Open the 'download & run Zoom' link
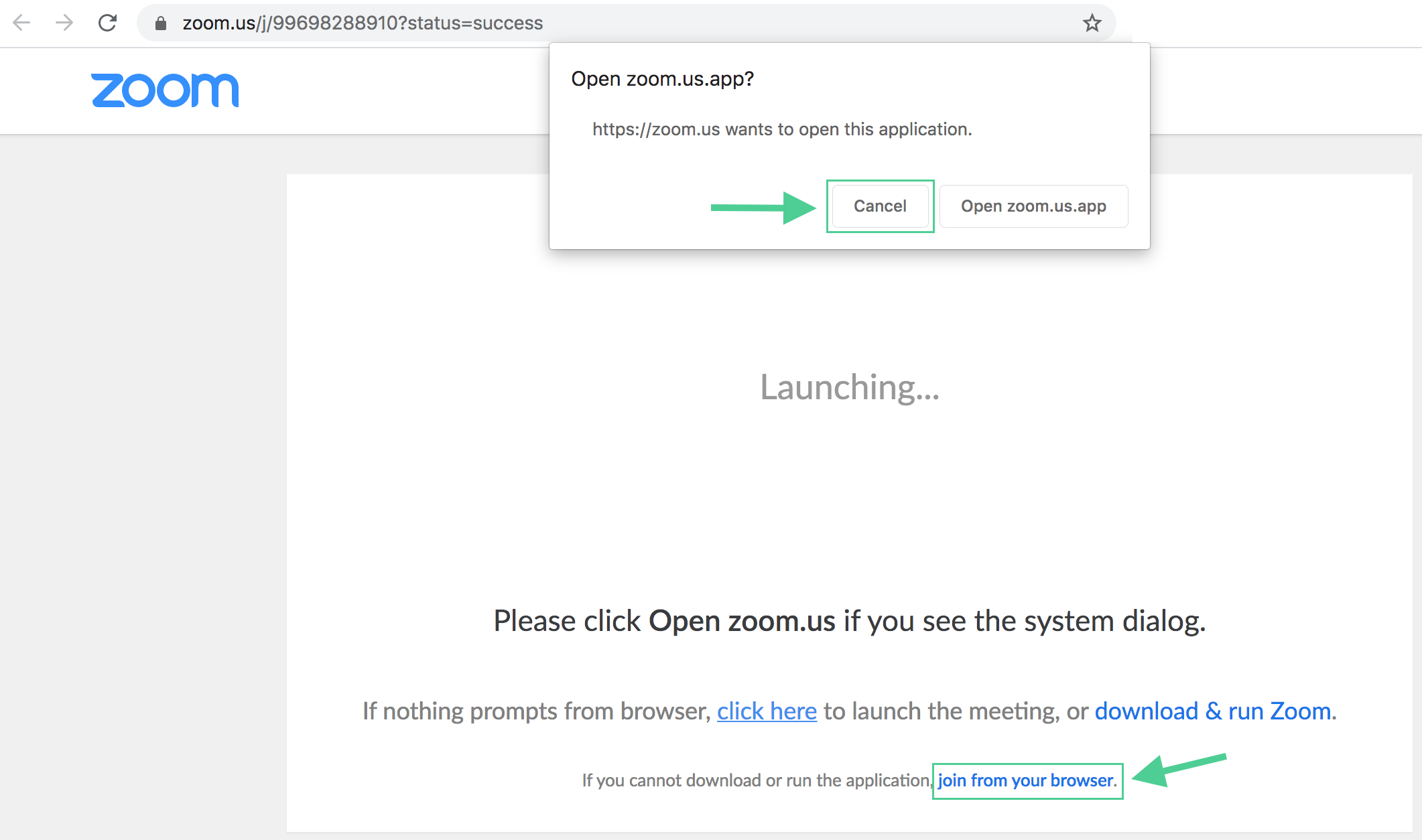Viewport: 1422px width, 840px height. [1212, 711]
